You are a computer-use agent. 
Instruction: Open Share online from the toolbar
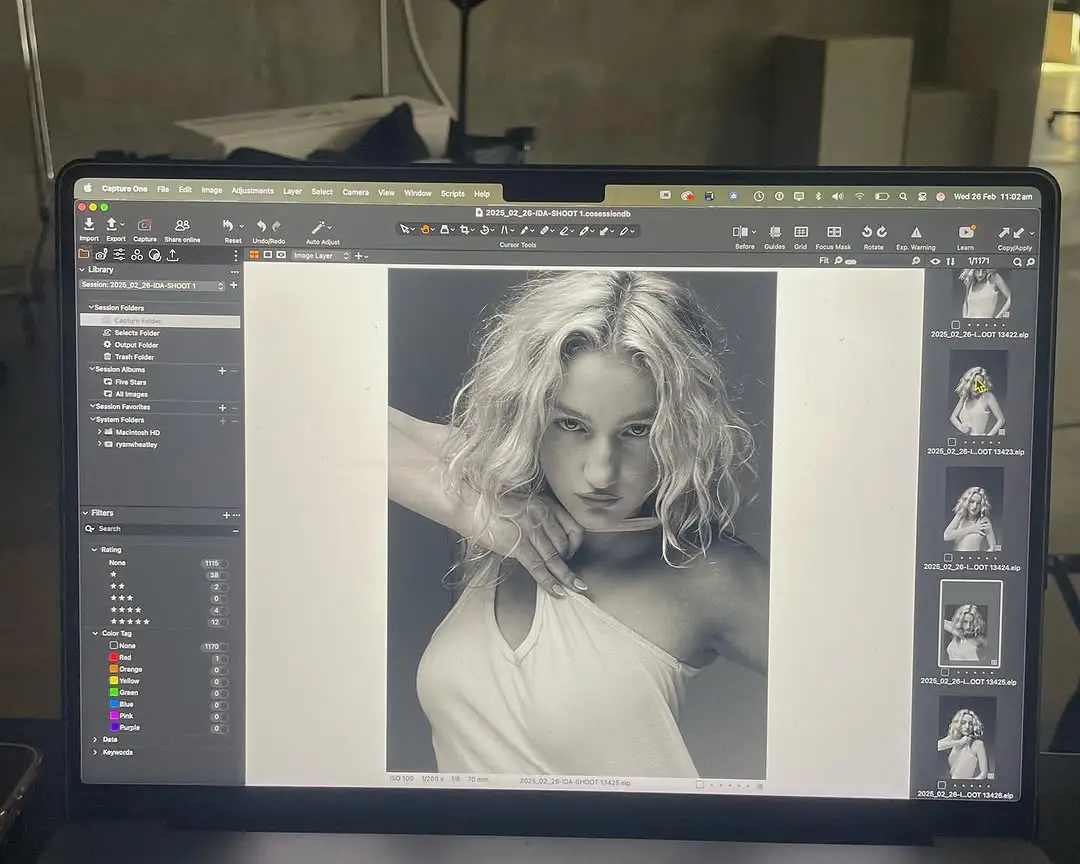point(182,225)
